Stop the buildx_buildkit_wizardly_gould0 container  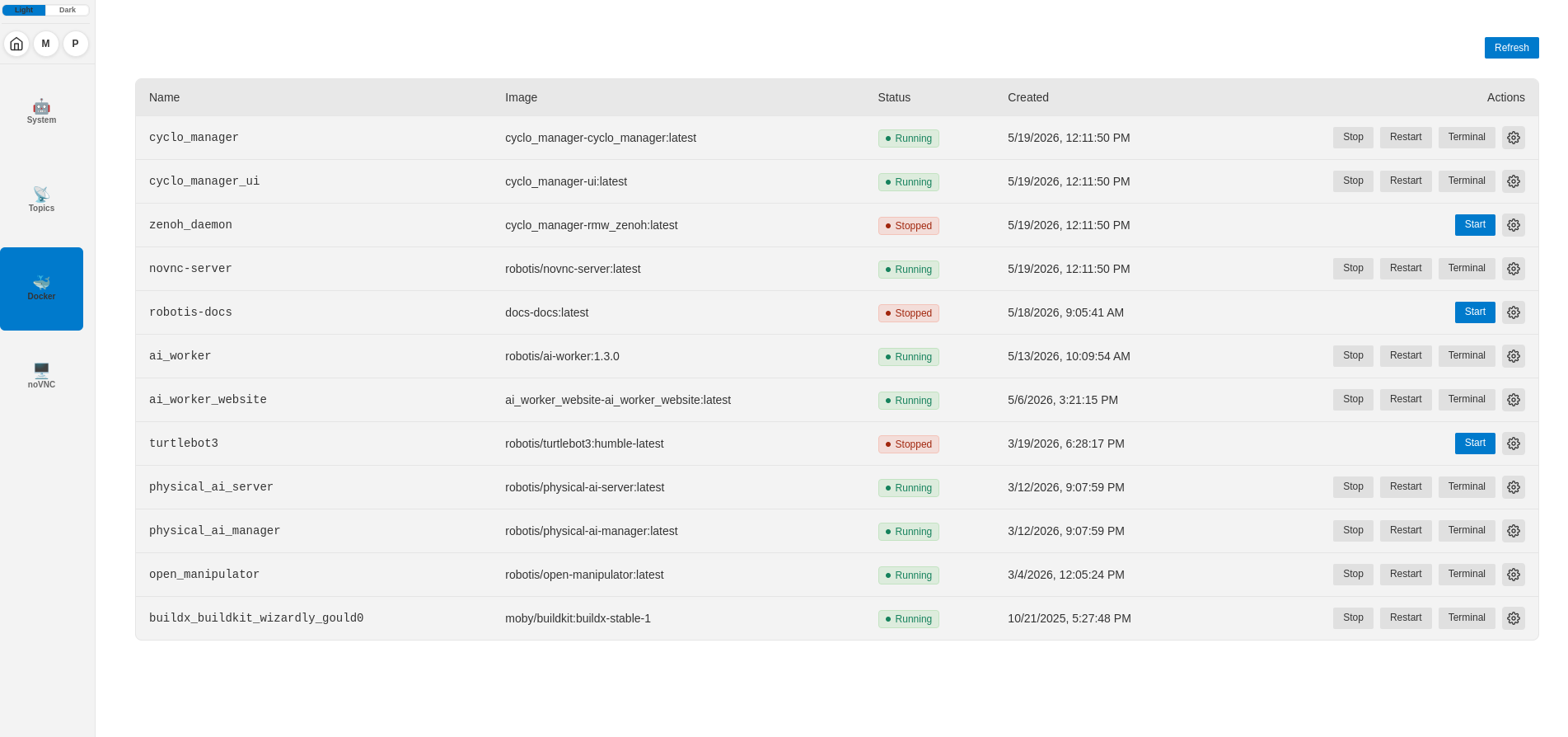1353,618
